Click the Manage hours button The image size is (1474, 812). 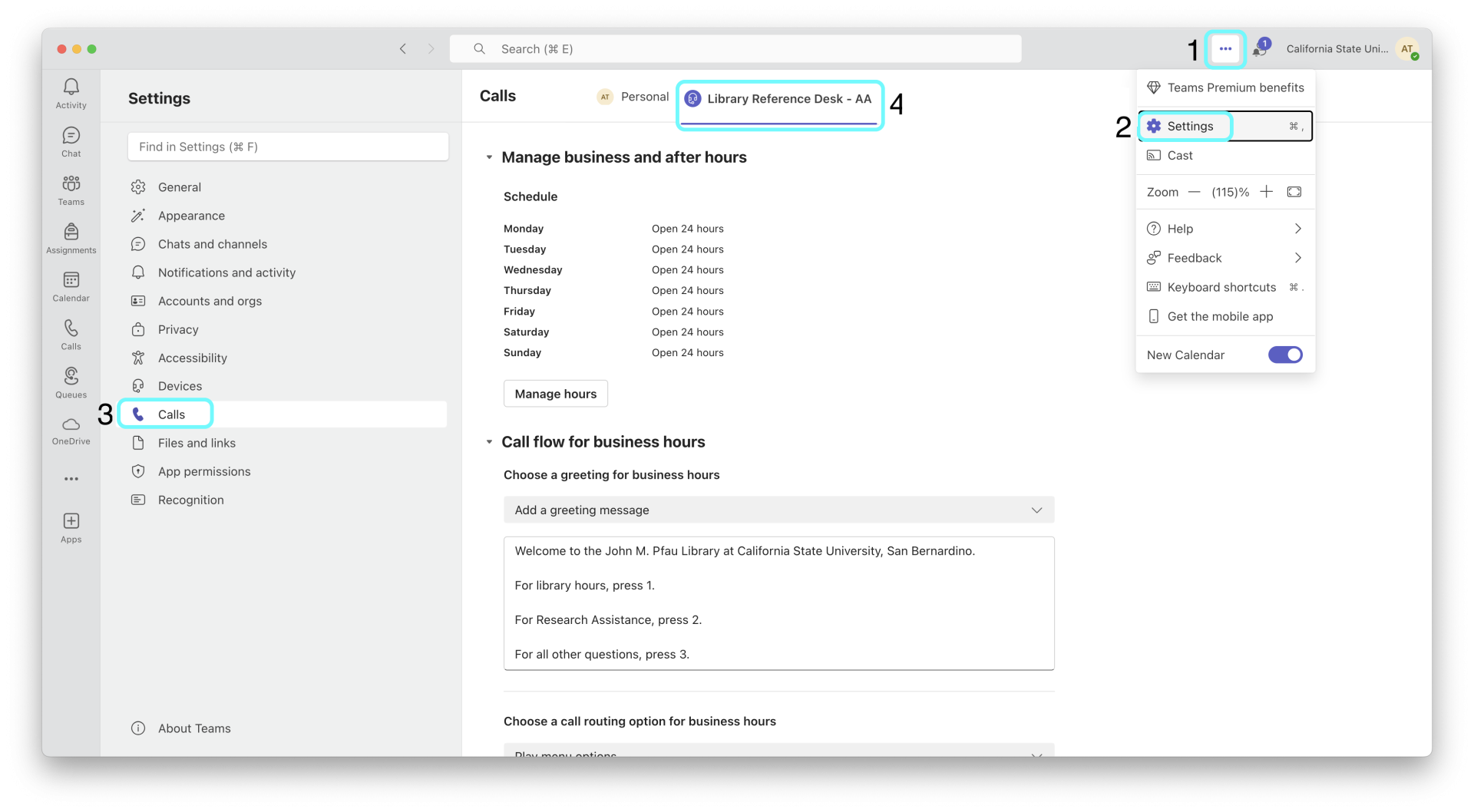coord(555,394)
